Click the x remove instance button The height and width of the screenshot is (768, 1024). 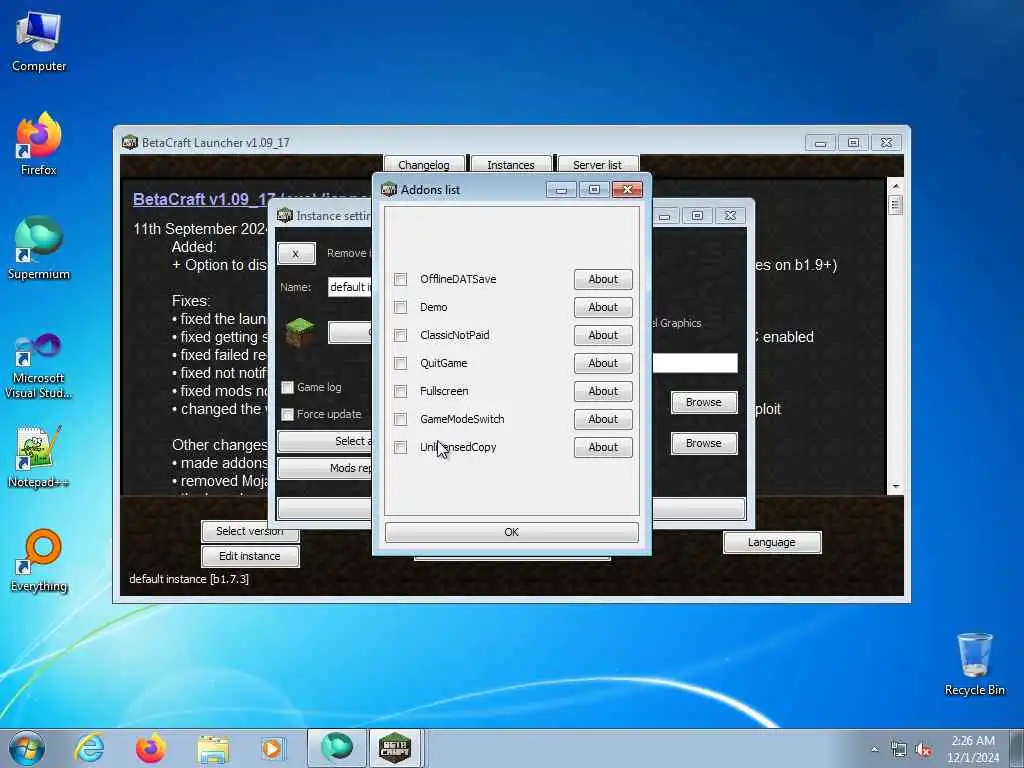(296, 253)
